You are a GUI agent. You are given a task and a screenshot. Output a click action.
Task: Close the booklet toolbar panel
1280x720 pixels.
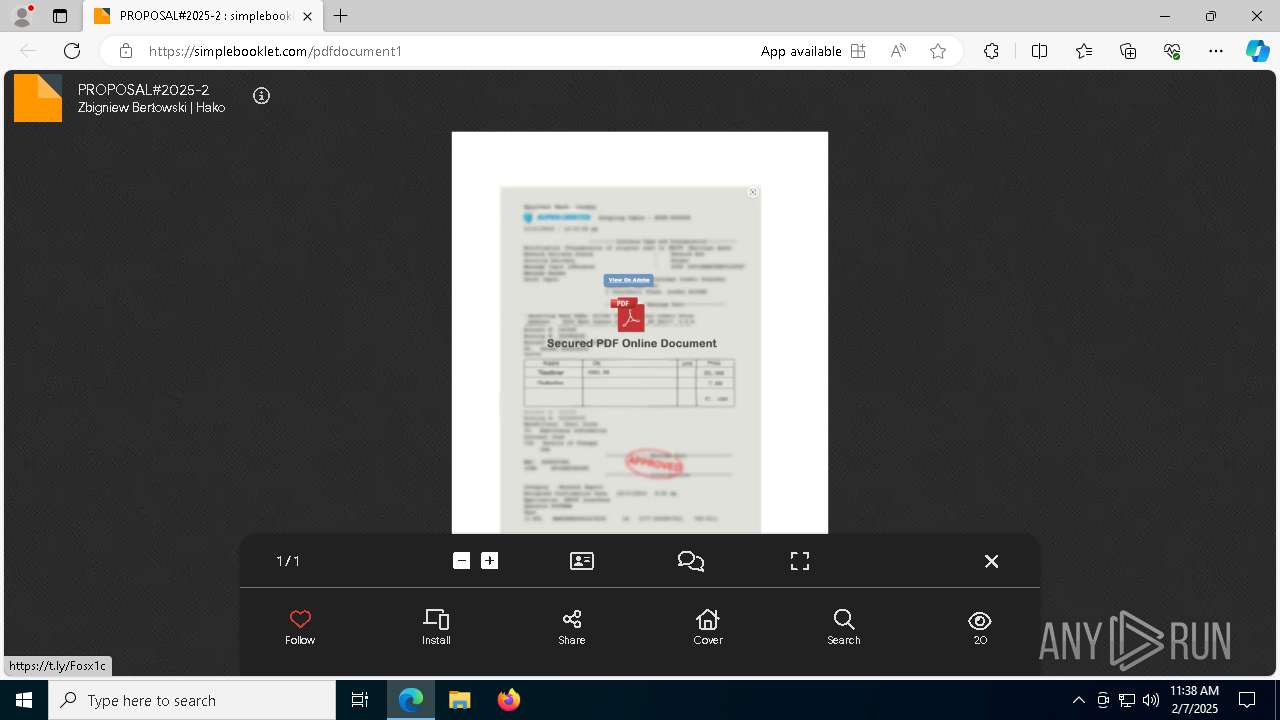[991, 561]
